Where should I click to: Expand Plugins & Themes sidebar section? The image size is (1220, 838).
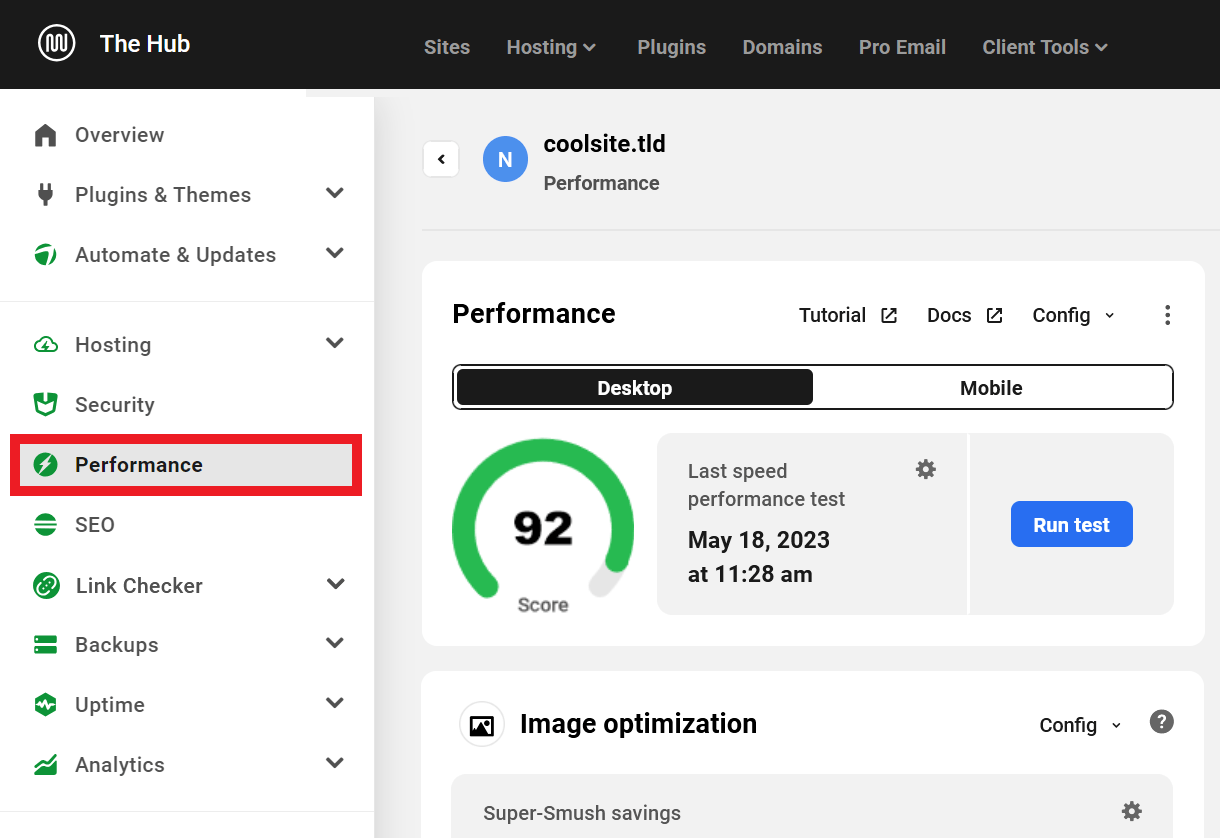335,193
